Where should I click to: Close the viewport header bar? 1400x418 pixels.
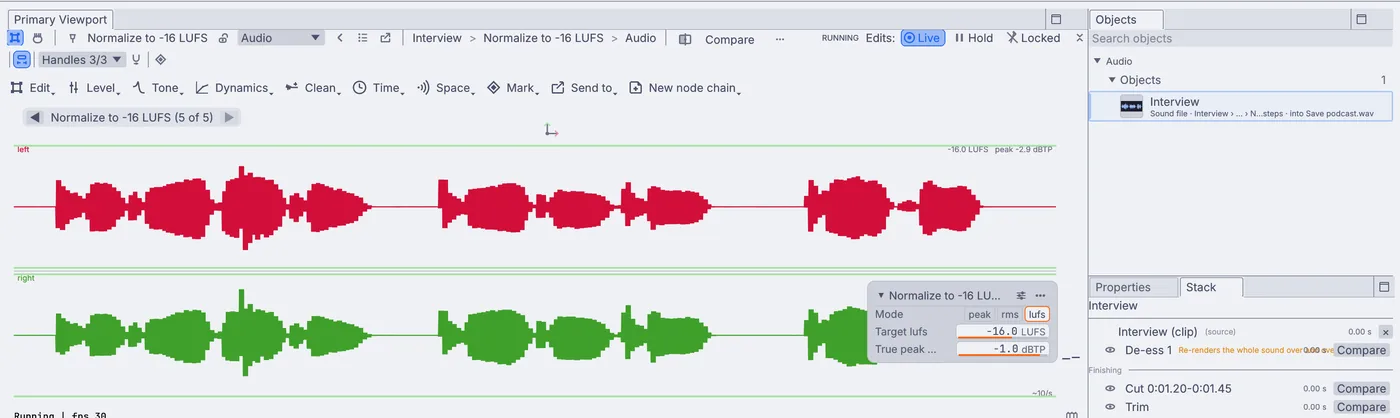click(x=1079, y=38)
